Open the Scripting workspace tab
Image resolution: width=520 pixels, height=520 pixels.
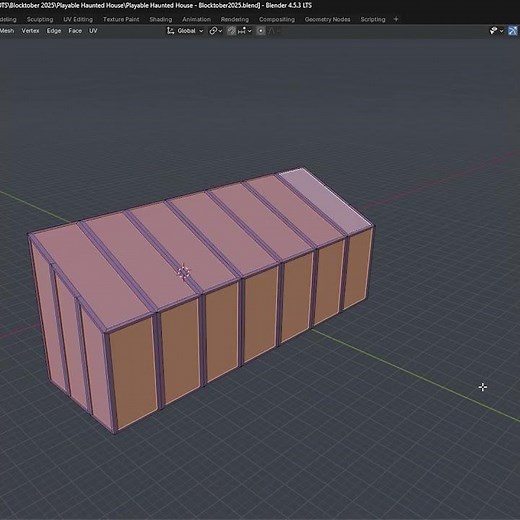coord(373,19)
